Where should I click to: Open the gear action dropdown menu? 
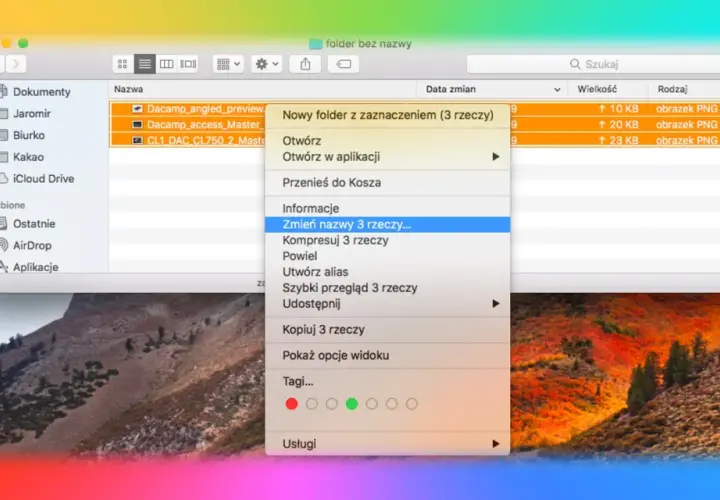pos(266,64)
